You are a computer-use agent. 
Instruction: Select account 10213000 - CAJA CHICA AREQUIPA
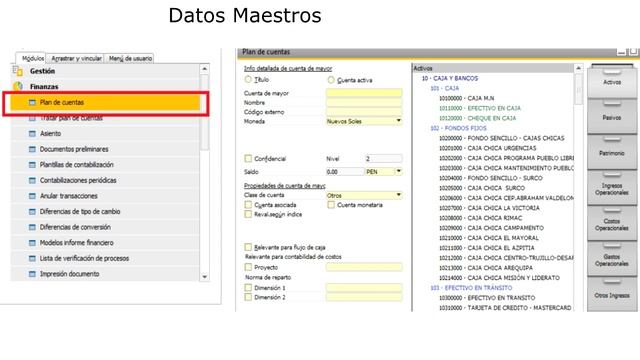click(x=486, y=268)
